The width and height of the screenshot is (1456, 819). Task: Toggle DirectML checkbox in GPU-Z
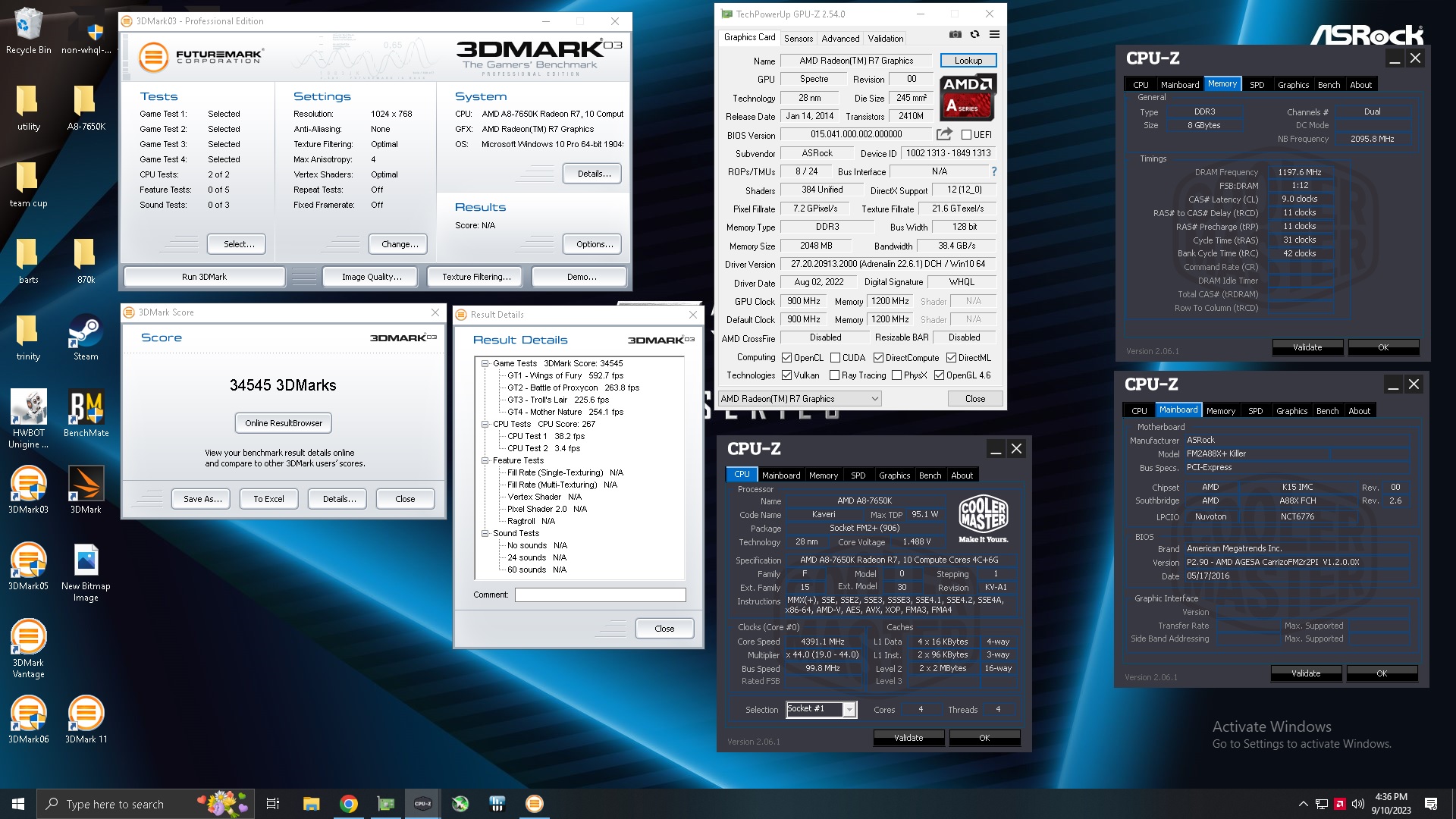tap(951, 358)
